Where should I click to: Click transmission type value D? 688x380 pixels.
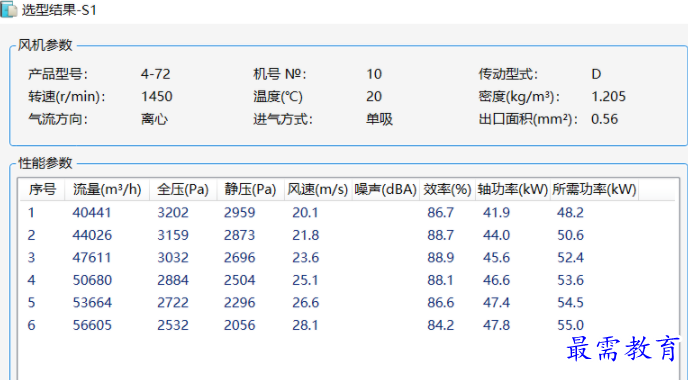pos(596,74)
